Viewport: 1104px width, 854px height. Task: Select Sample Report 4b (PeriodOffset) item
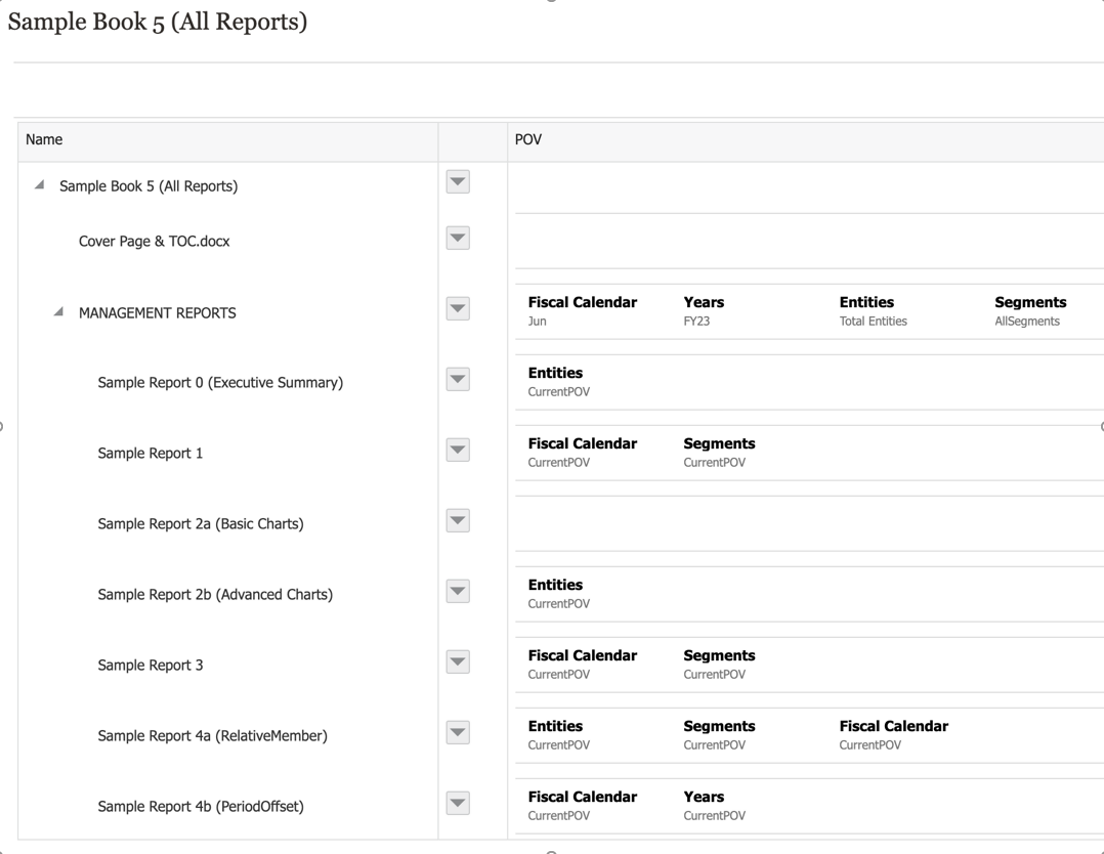tap(200, 807)
